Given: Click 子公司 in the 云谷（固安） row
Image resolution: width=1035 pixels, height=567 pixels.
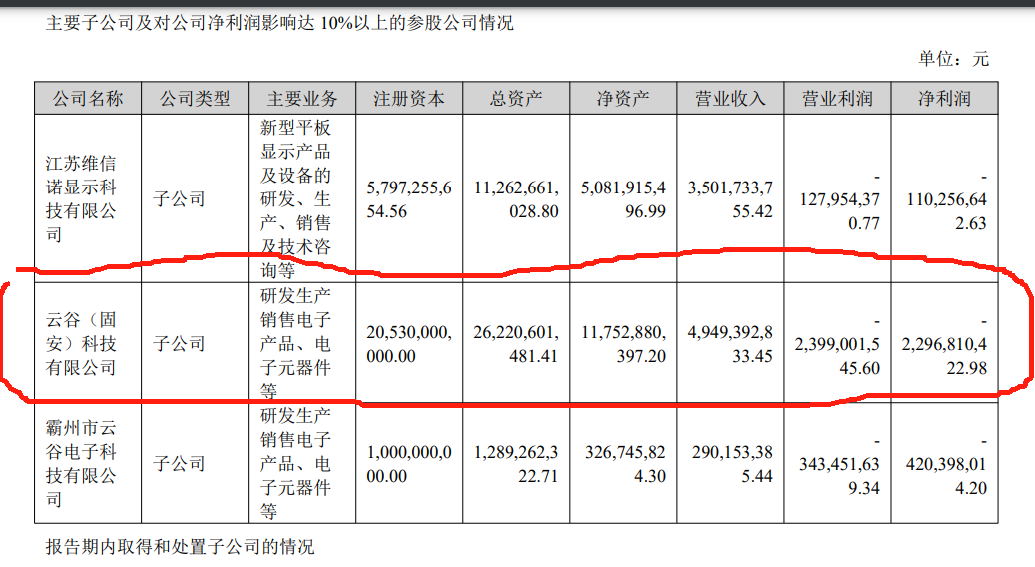Looking at the screenshot, I should (x=179, y=343).
